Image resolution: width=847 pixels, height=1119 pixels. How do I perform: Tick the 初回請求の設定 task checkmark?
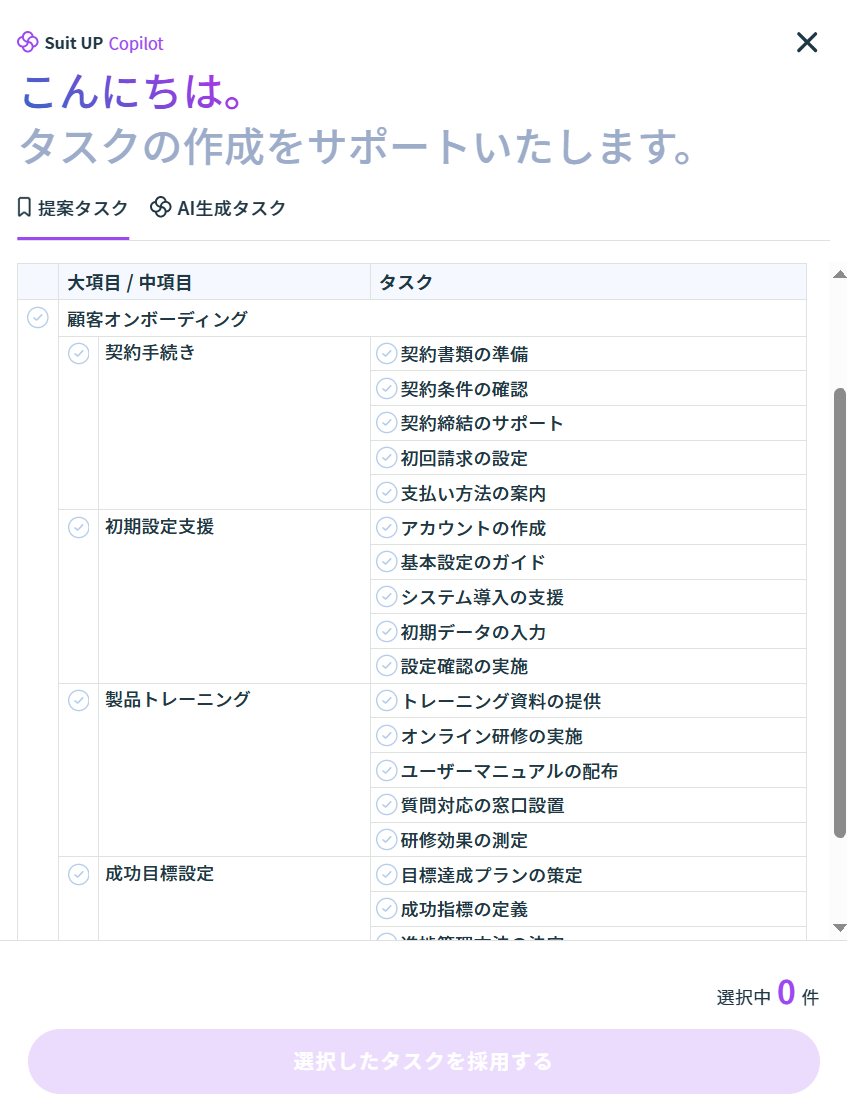pos(387,457)
